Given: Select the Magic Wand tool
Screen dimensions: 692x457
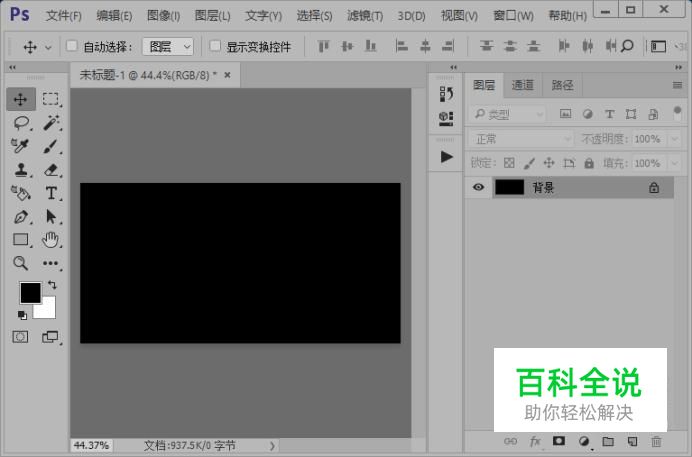Looking at the screenshot, I should (51, 123).
